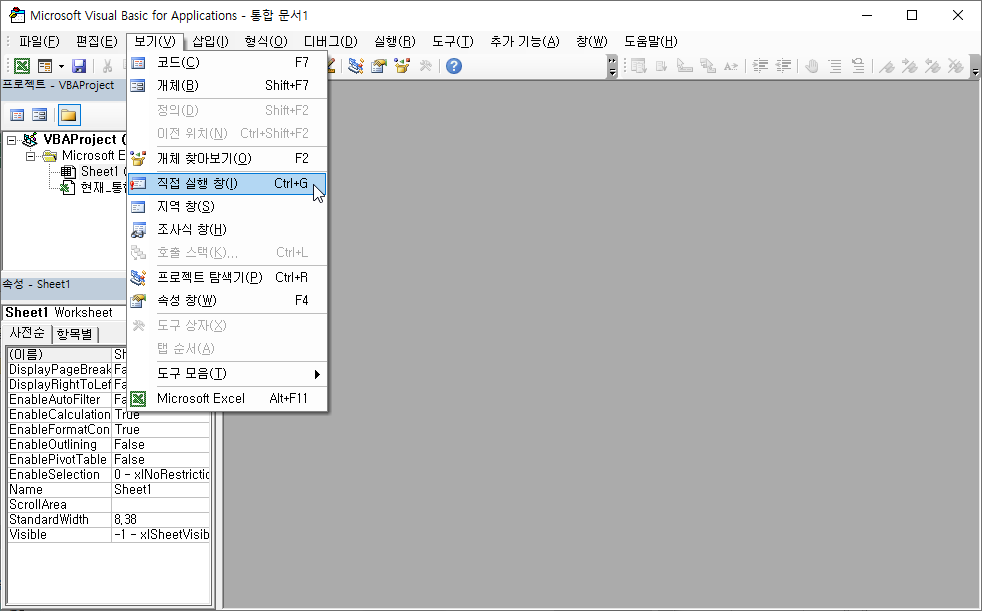This screenshot has height=611, width=982.
Task: Choose 코드(C) from the View menu
Action: click(x=227, y=63)
